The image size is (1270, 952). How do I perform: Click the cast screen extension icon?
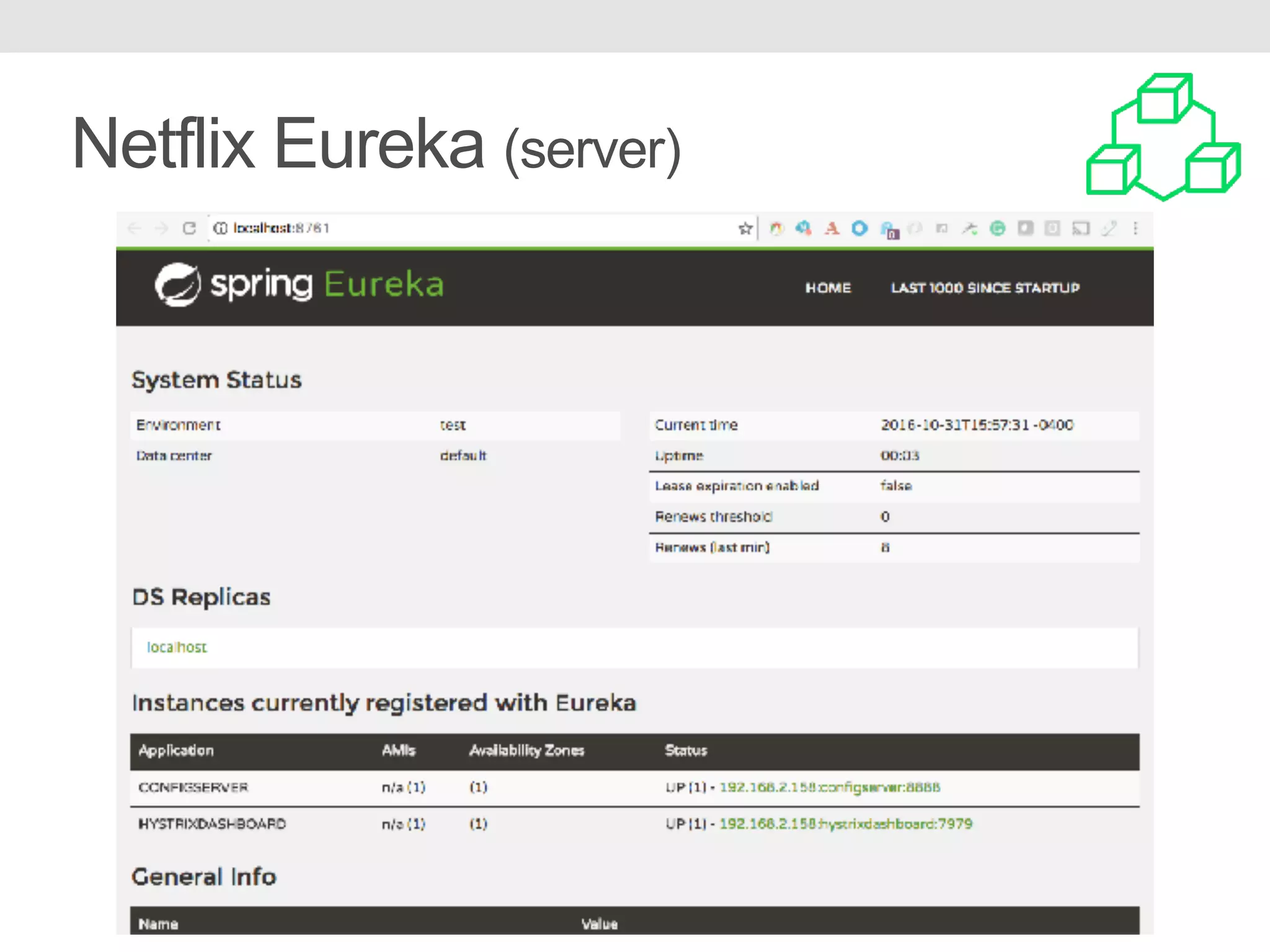tap(1081, 229)
